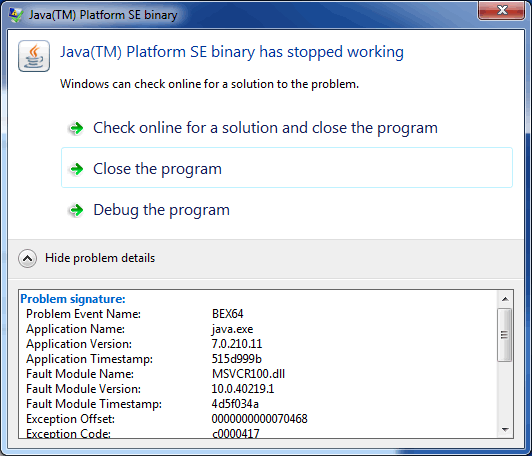
Task: Select Hide problem details label
Action: (100, 258)
